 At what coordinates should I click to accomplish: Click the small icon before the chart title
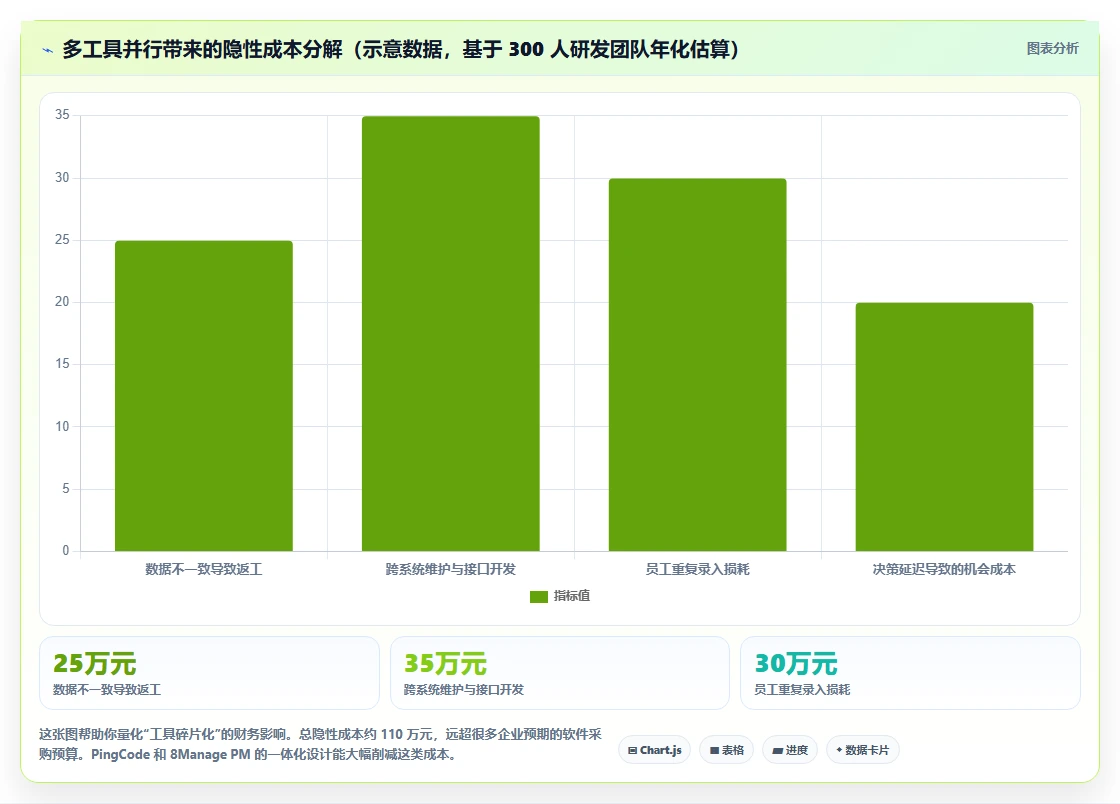(x=48, y=50)
